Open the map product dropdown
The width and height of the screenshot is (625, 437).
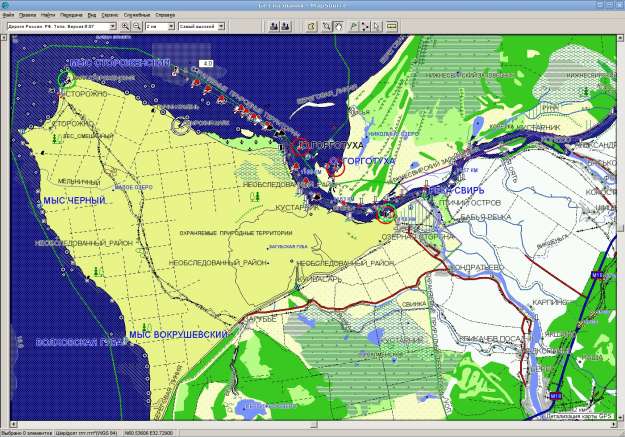point(114,26)
